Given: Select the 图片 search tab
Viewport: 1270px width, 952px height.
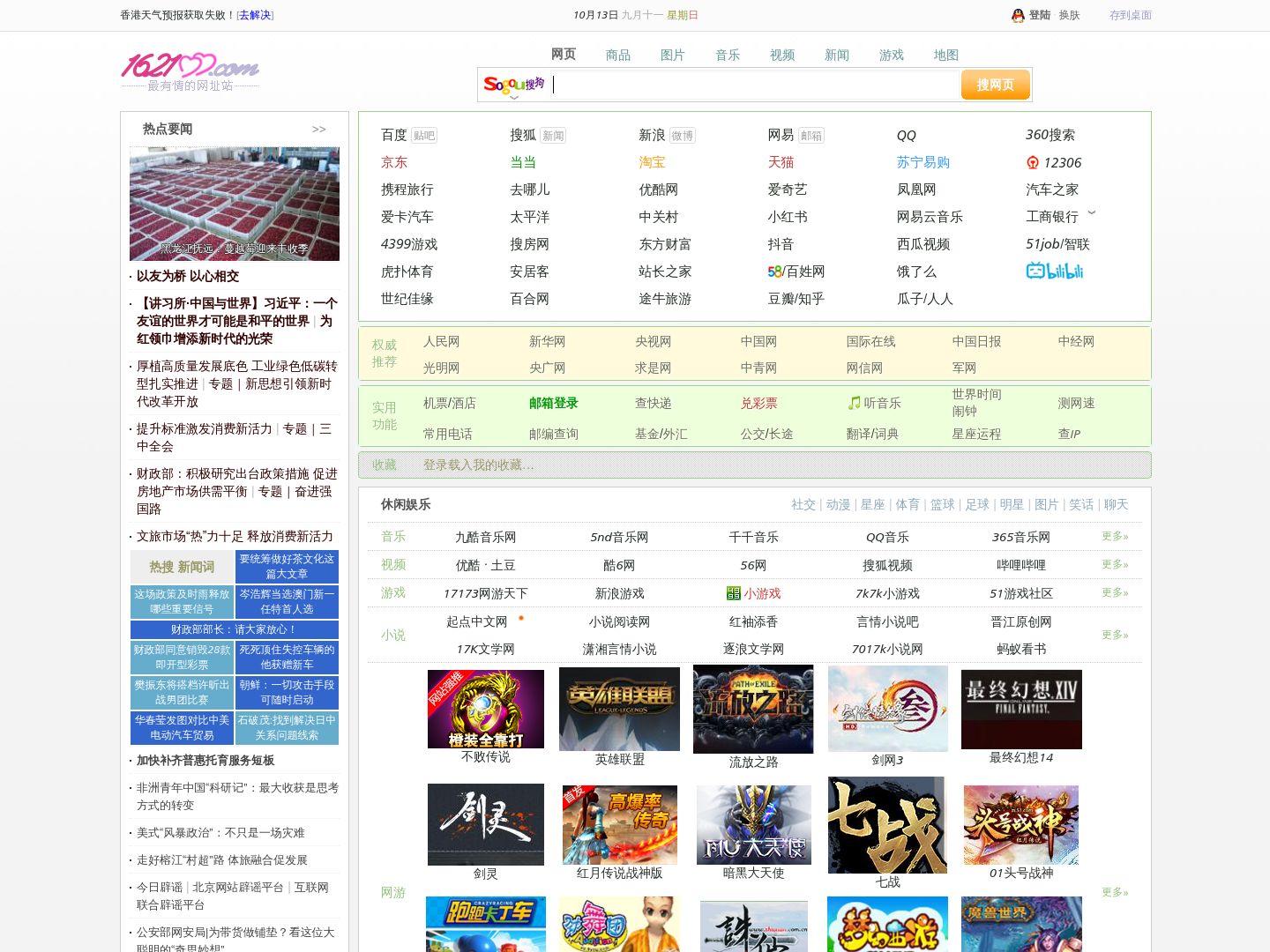Looking at the screenshot, I should click(x=673, y=55).
